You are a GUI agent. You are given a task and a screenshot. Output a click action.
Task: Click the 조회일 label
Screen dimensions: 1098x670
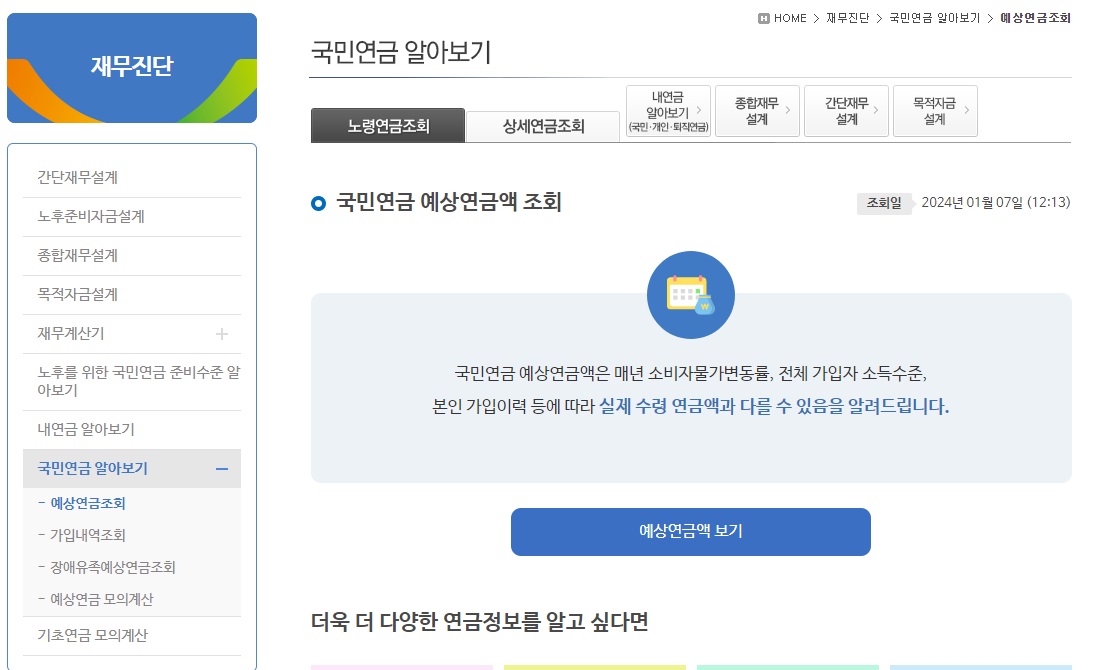[x=884, y=203]
